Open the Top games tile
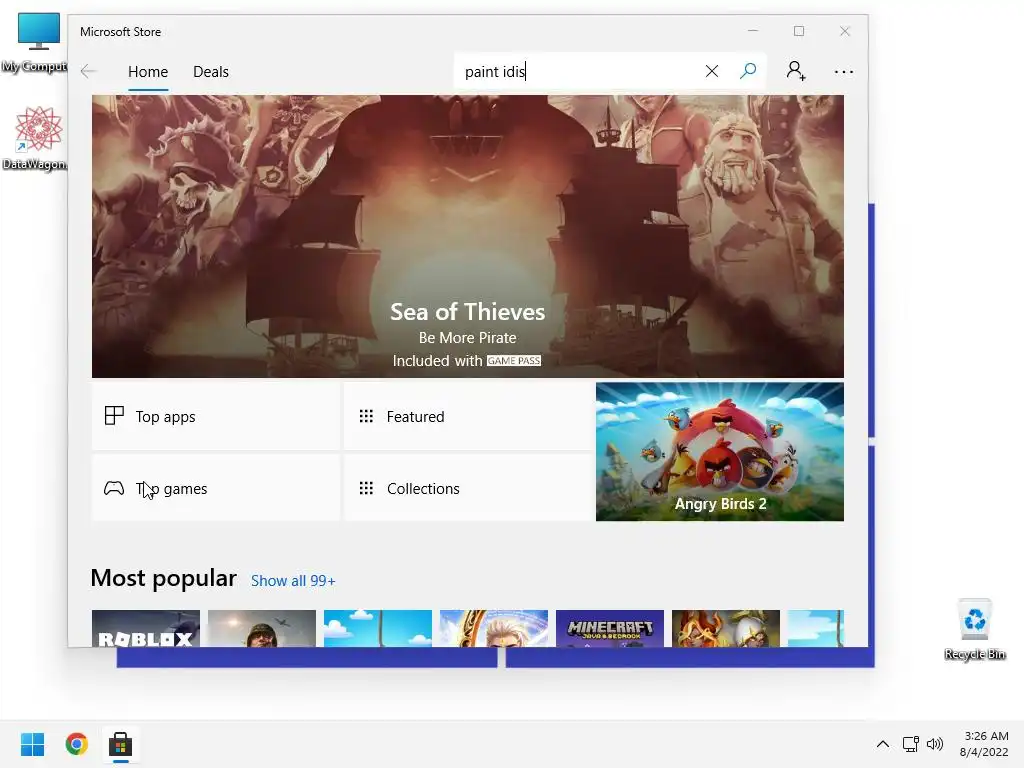The width and height of the screenshot is (1024, 768). (216, 488)
